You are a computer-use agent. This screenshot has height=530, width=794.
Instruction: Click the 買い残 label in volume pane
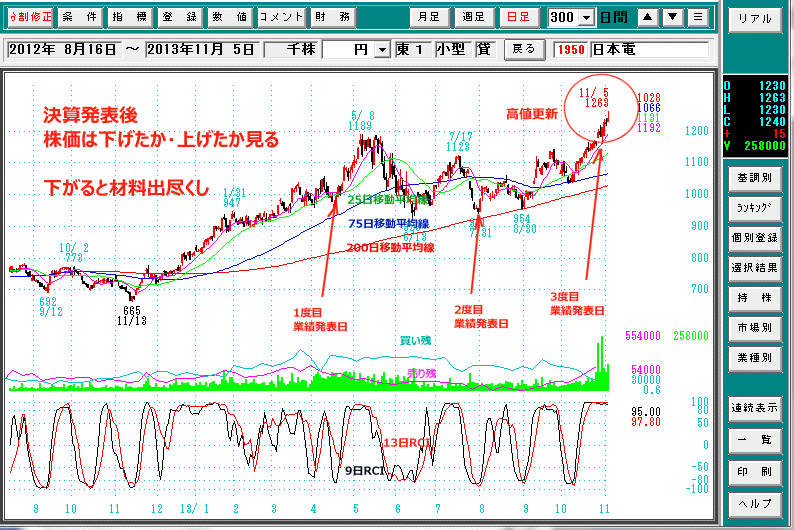click(x=415, y=341)
